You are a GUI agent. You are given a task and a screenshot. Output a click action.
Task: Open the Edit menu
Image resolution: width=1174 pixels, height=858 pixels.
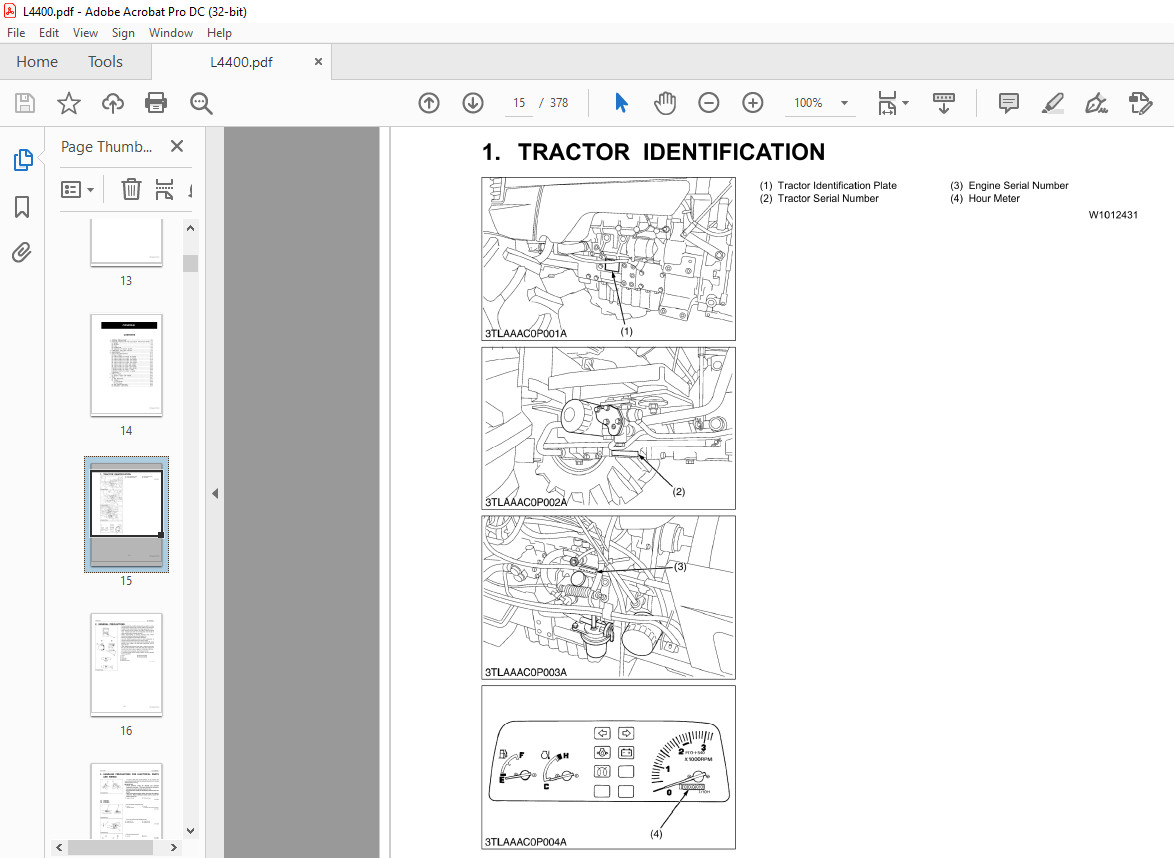[x=49, y=33]
